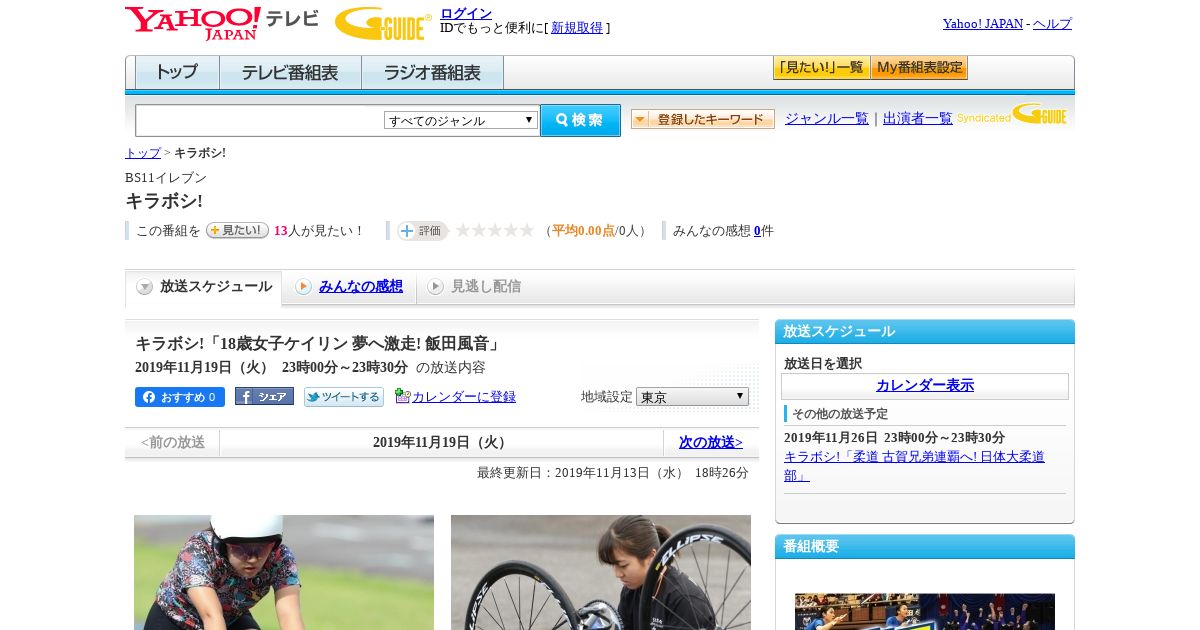Image resolution: width=1200 pixels, height=630 pixels.
Task: Click the cyclist with helmet photo
Action: point(284,572)
